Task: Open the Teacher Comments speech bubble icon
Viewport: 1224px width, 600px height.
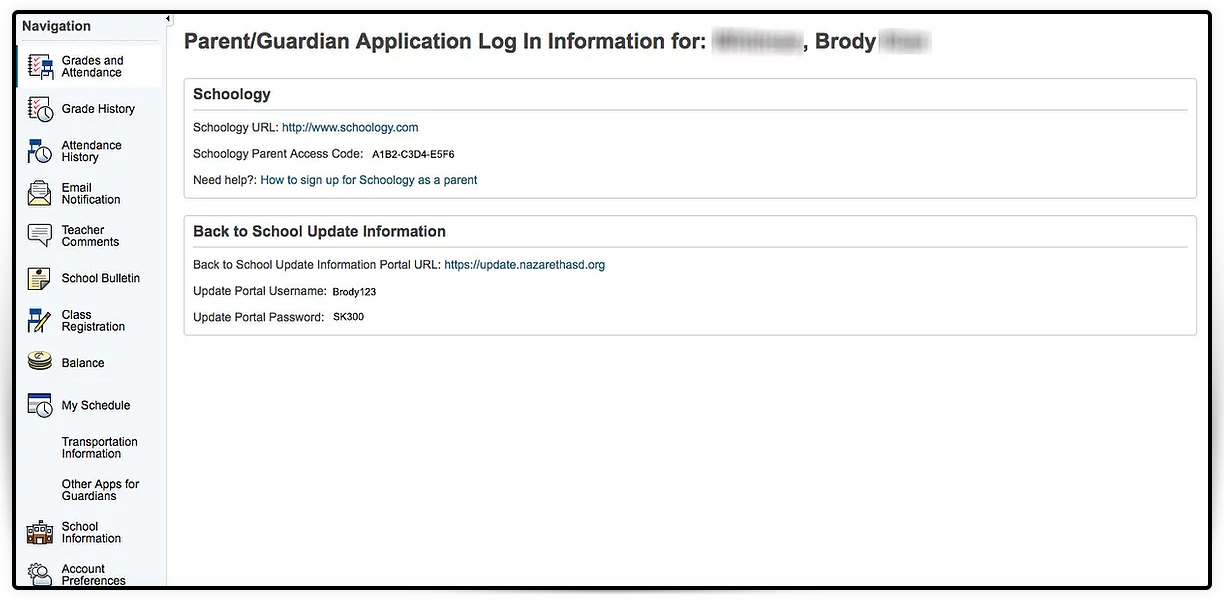Action: pos(40,236)
